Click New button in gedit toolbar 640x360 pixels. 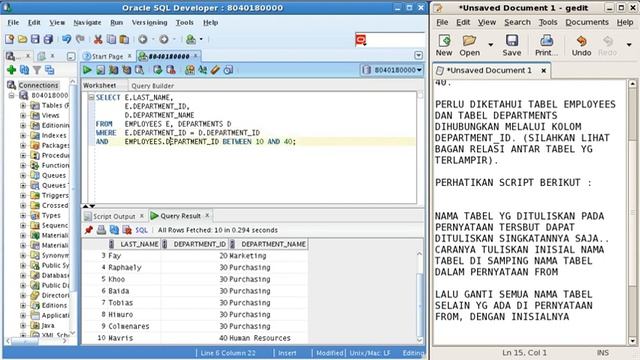point(444,45)
